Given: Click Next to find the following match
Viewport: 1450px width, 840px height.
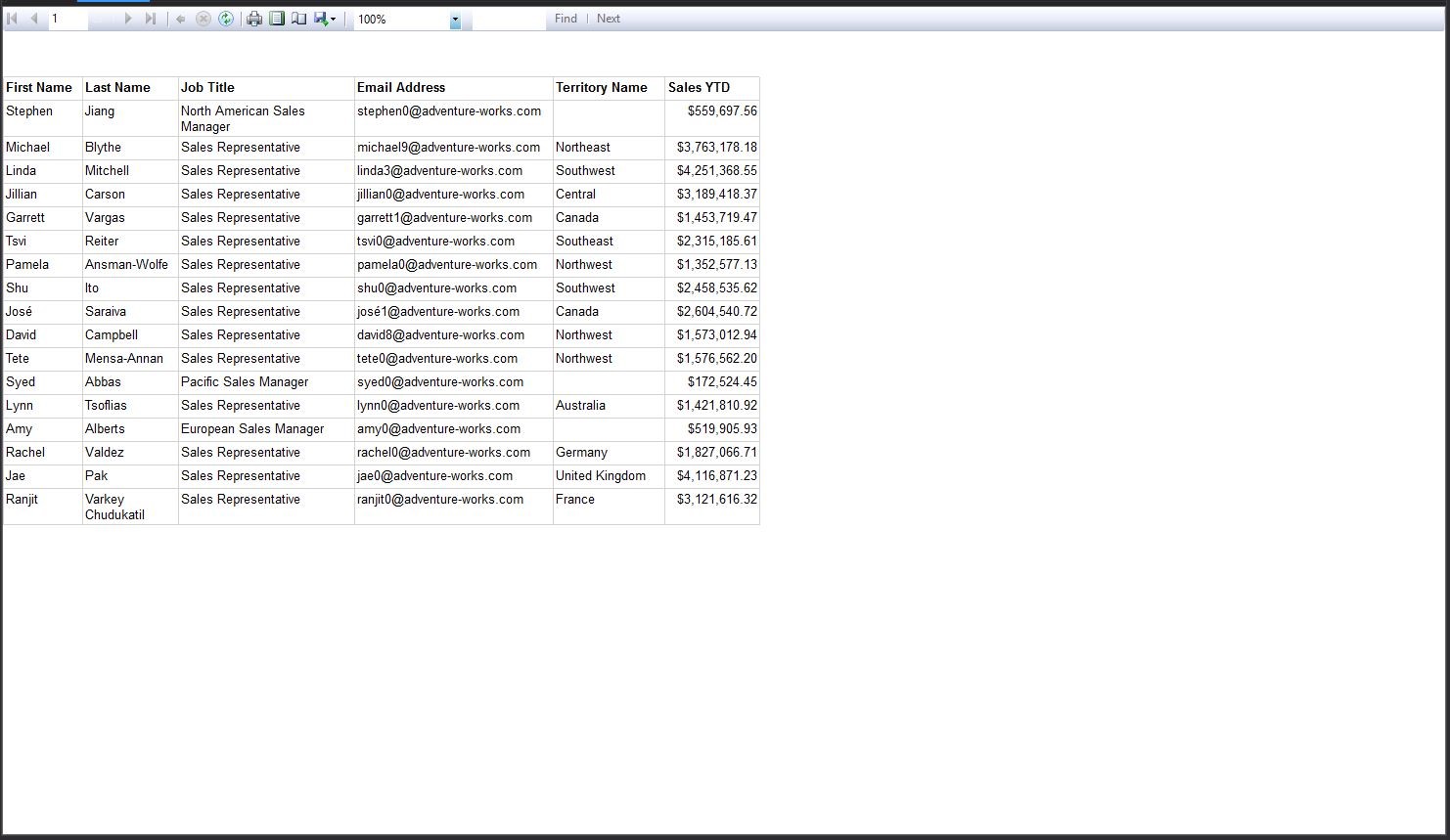Looking at the screenshot, I should 609,18.
